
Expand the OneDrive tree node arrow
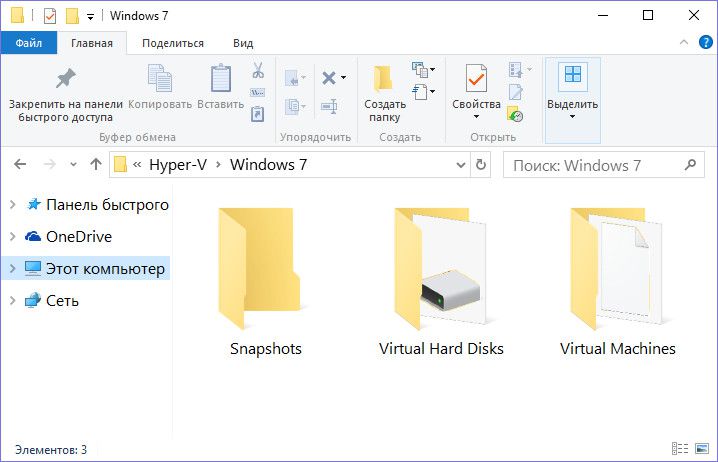click(x=12, y=237)
